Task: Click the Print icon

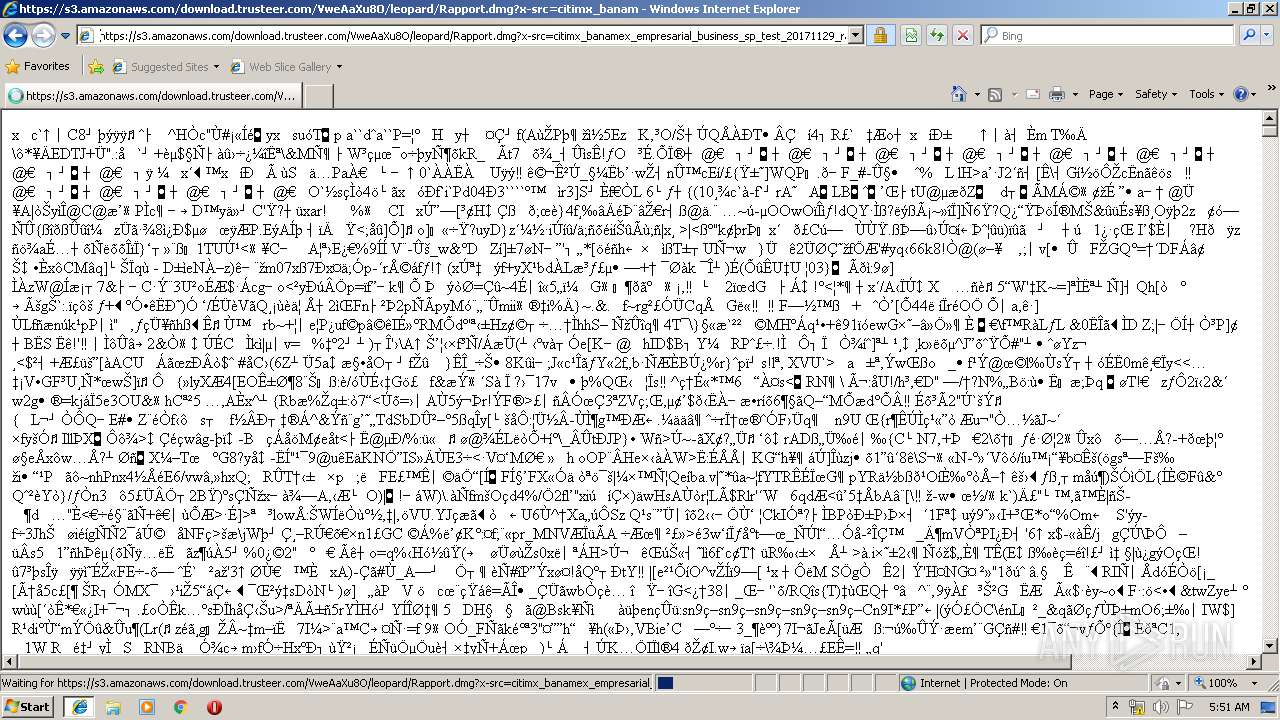Action: click(1056, 94)
